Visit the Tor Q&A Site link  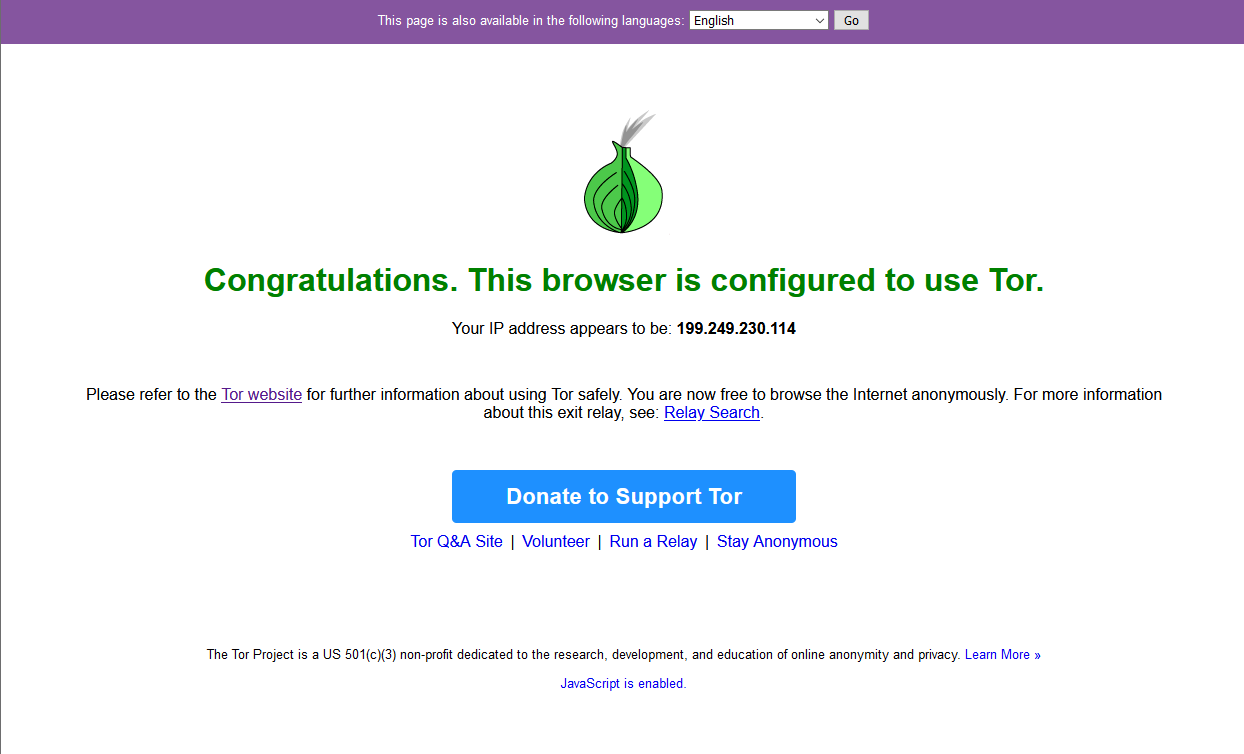457,541
